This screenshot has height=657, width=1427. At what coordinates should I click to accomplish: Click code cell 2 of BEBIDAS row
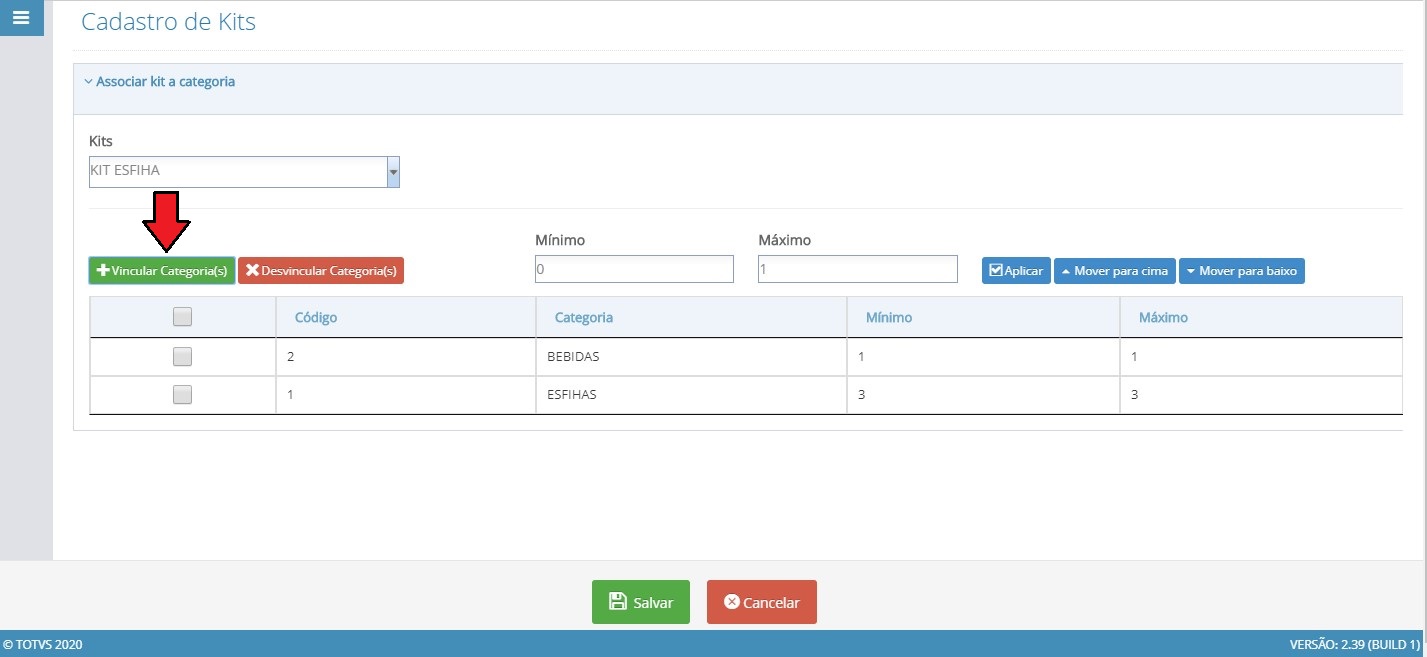(x=405, y=356)
